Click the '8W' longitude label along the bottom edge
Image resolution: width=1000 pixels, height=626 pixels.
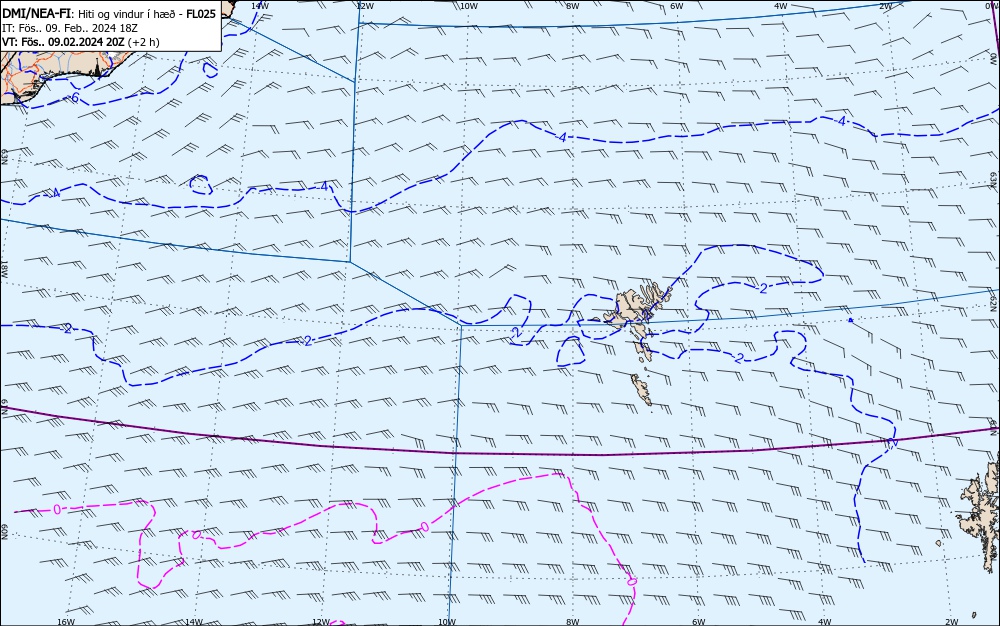(x=573, y=622)
